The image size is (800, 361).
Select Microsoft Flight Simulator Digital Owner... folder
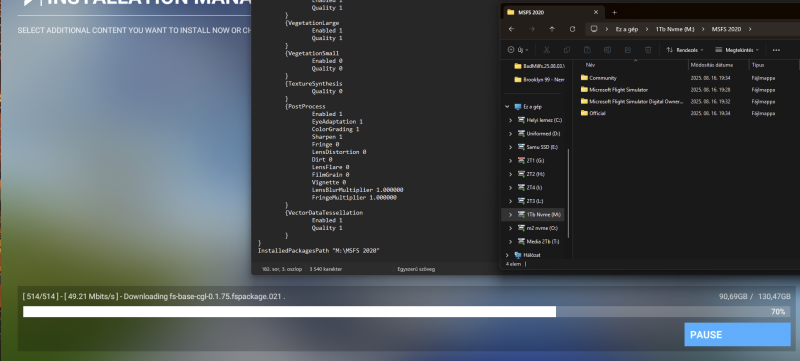click(x=631, y=101)
